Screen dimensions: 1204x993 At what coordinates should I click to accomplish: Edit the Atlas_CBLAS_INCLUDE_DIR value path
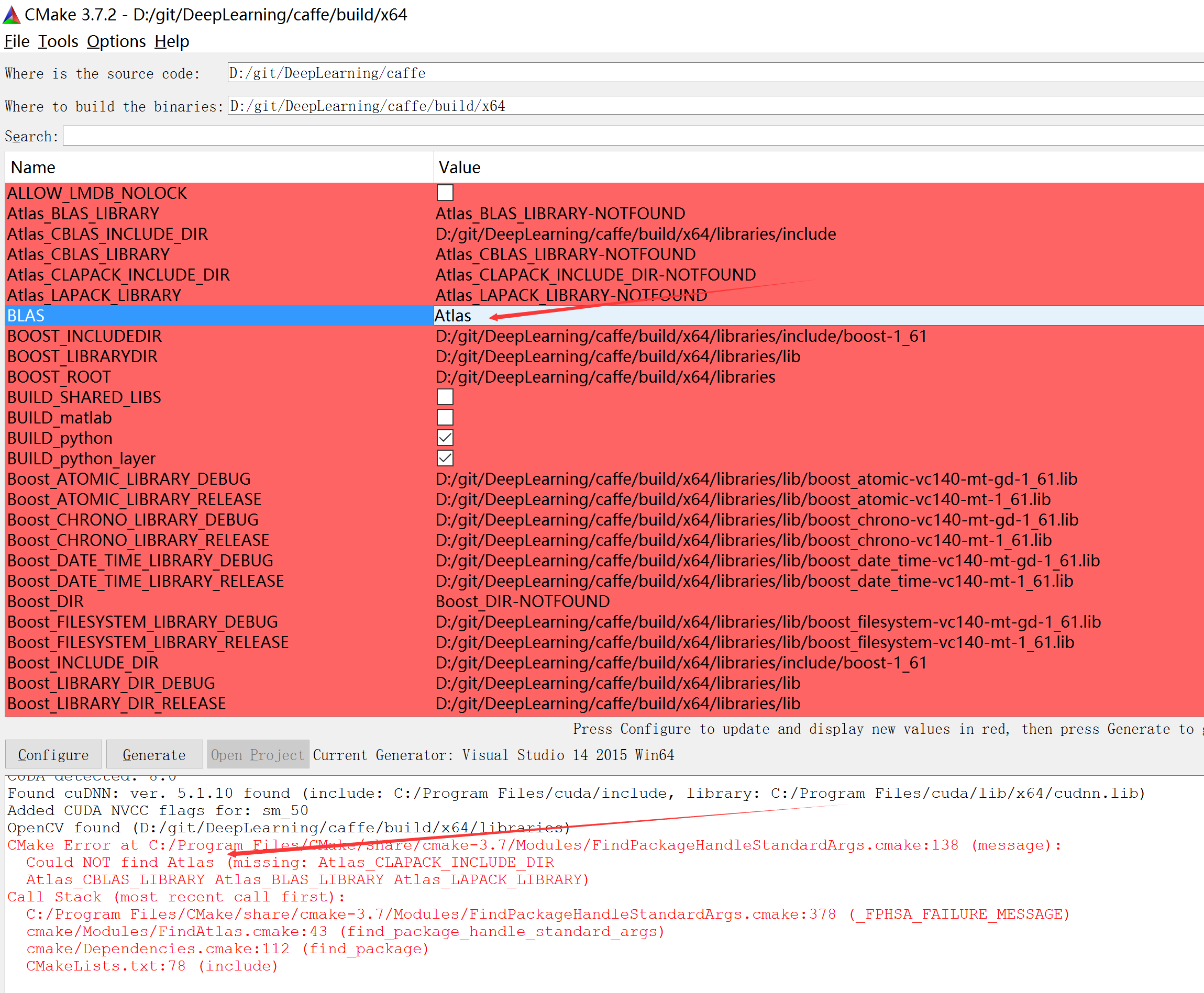coord(819,234)
